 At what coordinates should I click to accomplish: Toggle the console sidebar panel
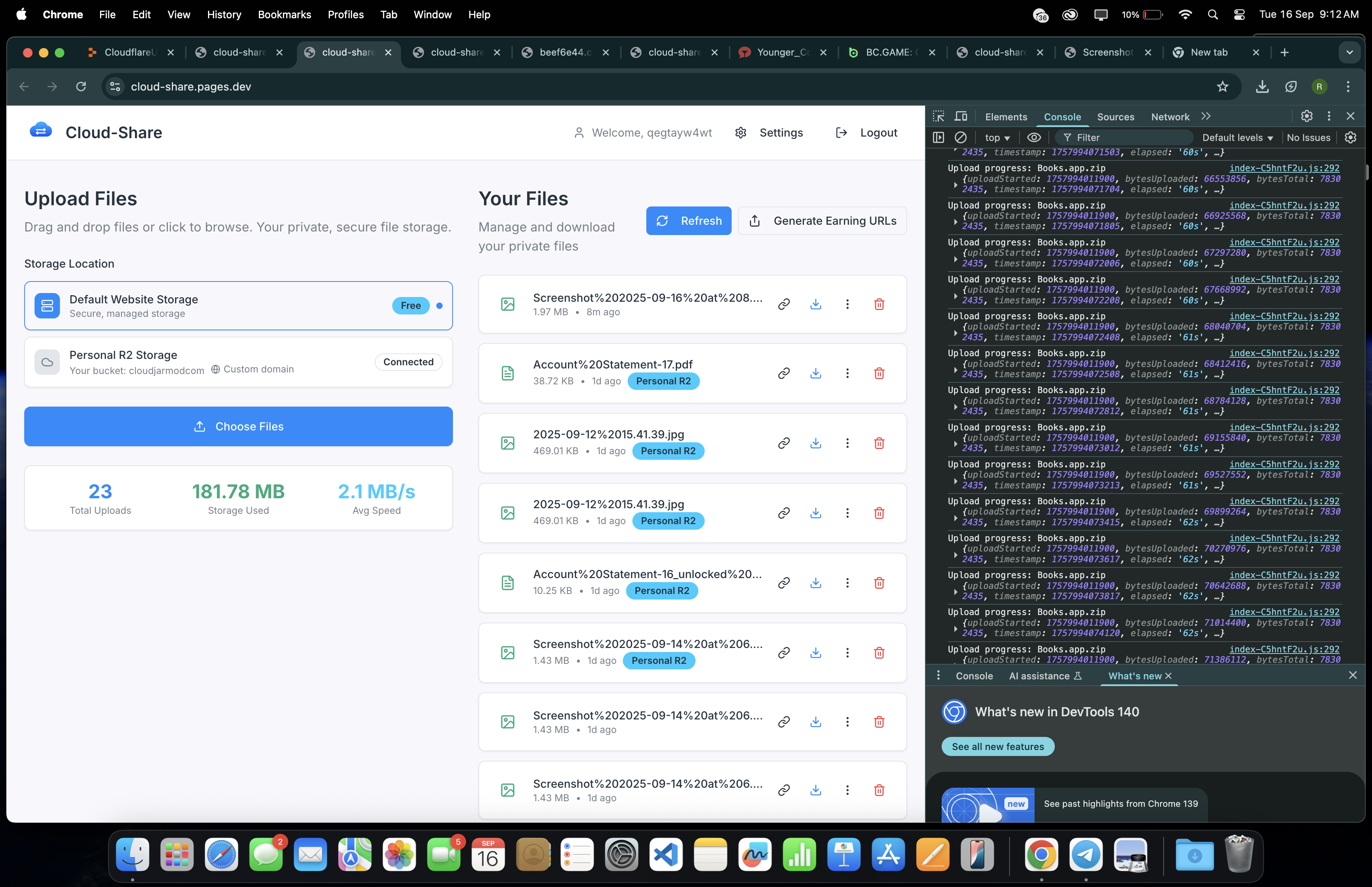pyautogui.click(x=938, y=138)
